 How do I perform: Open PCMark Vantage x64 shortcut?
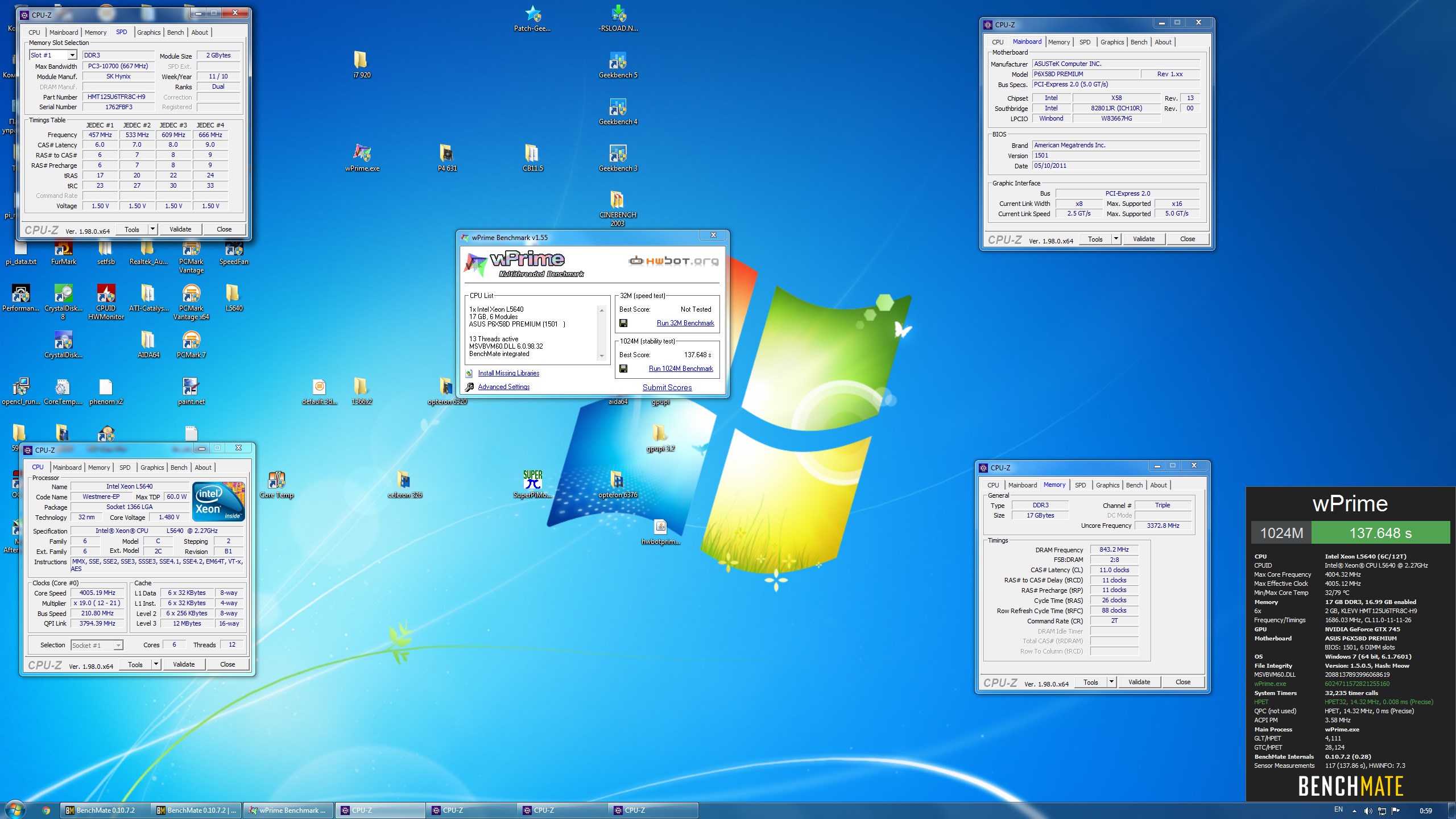pos(191,302)
